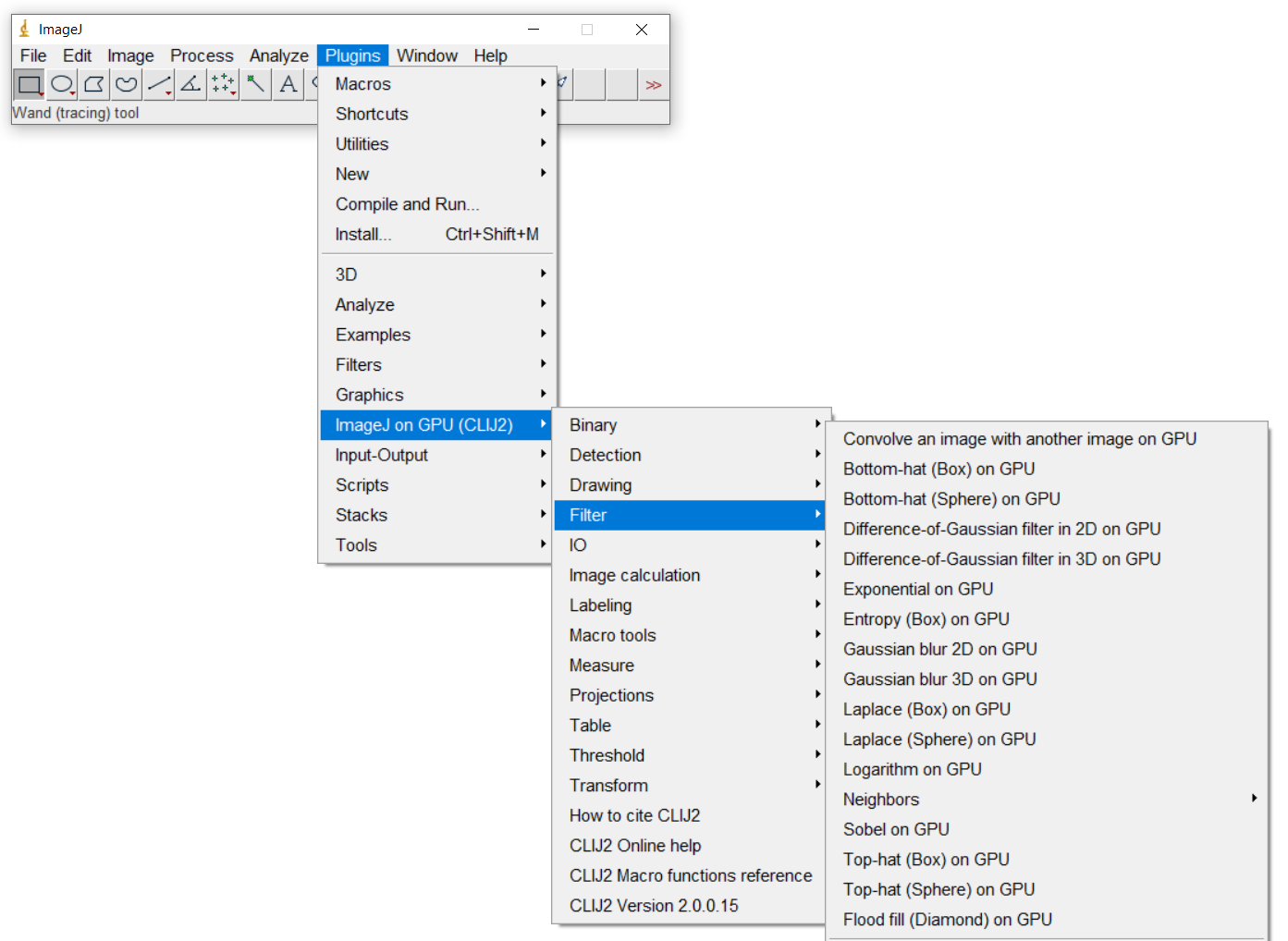Choose Bottom-hat (Box) on GPU

(x=1047, y=469)
